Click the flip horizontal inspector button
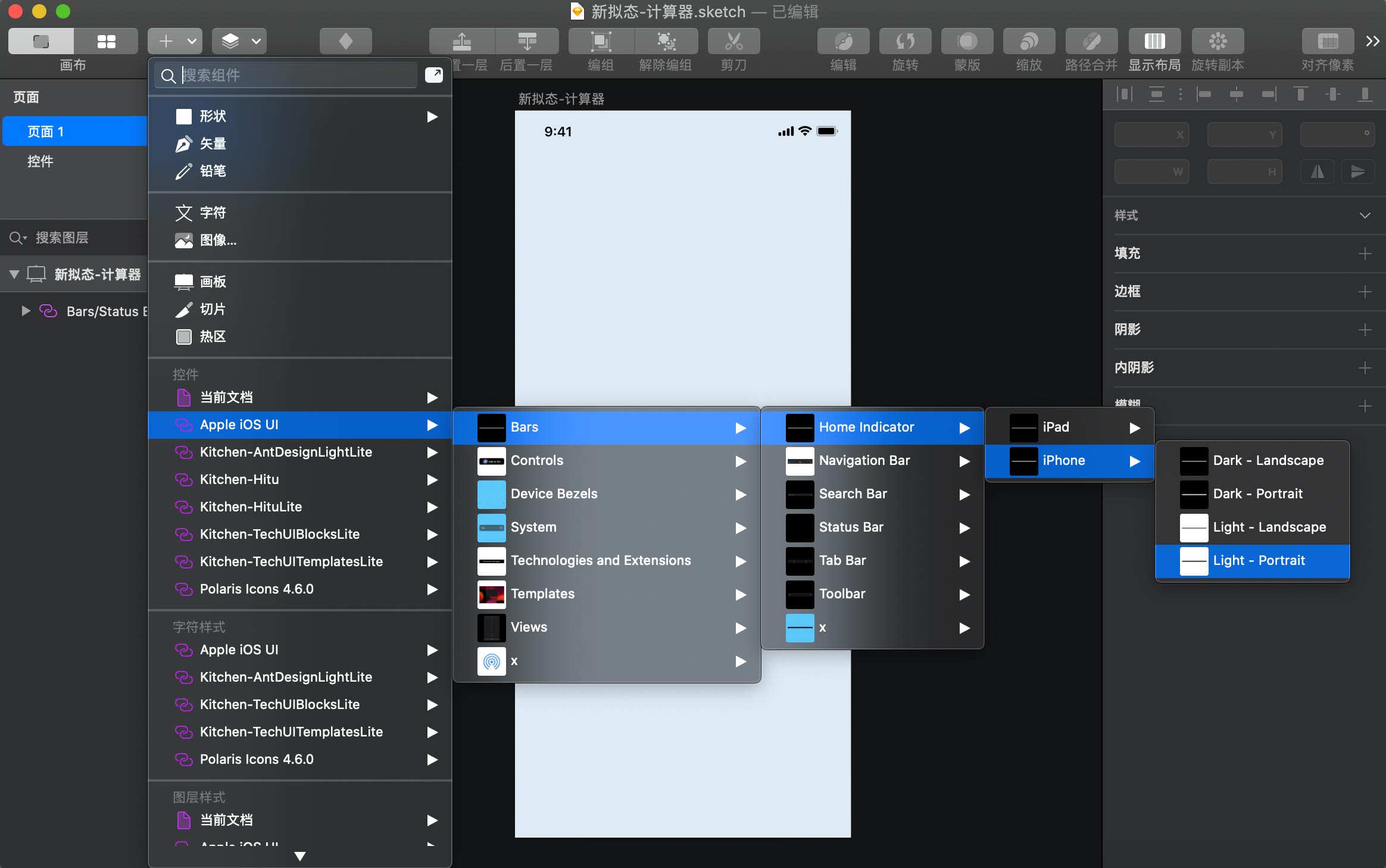 click(x=1318, y=171)
